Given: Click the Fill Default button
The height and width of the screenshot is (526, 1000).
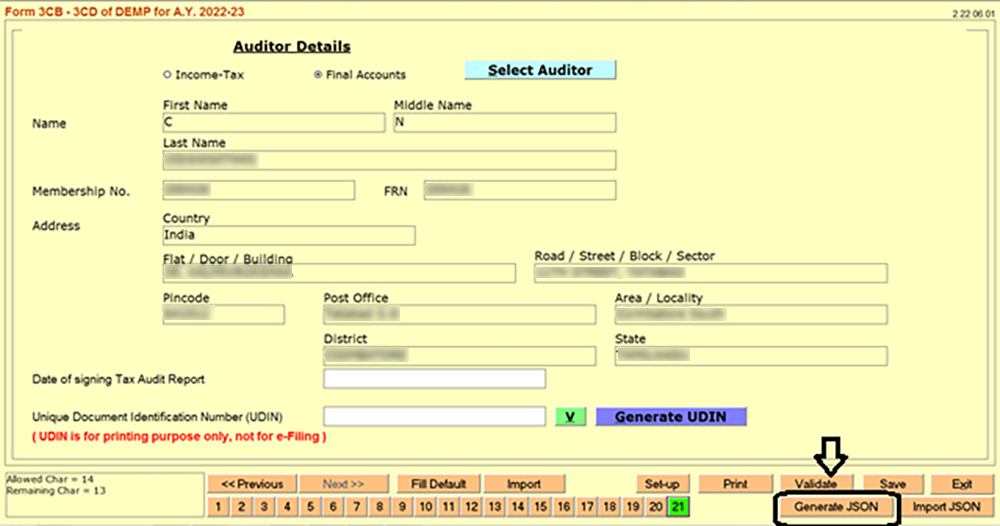Looking at the screenshot, I should click(x=439, y=484).
